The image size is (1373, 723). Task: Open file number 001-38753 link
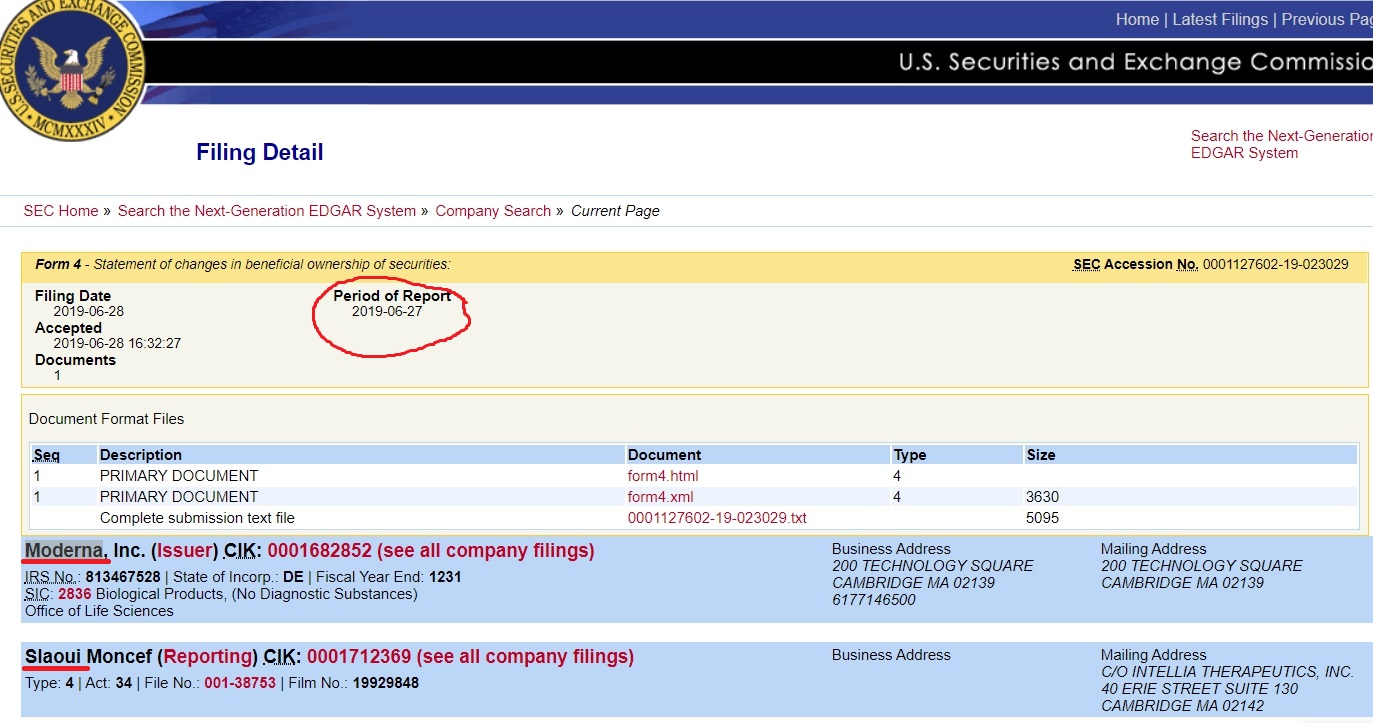(x=238, y=683)
